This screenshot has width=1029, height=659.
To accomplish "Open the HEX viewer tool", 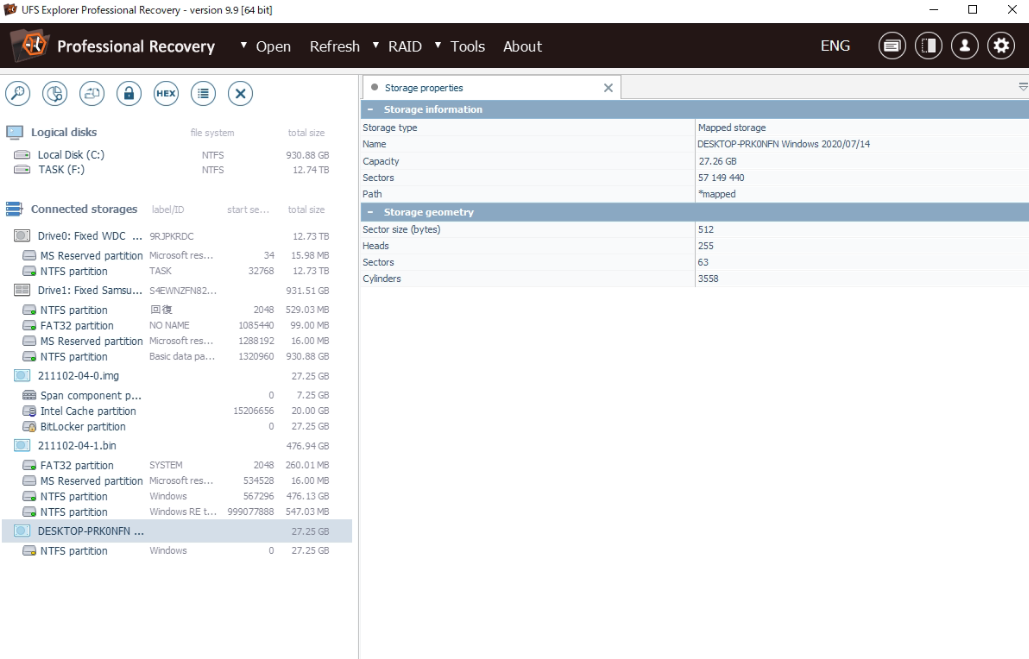I will pos(166,93).
